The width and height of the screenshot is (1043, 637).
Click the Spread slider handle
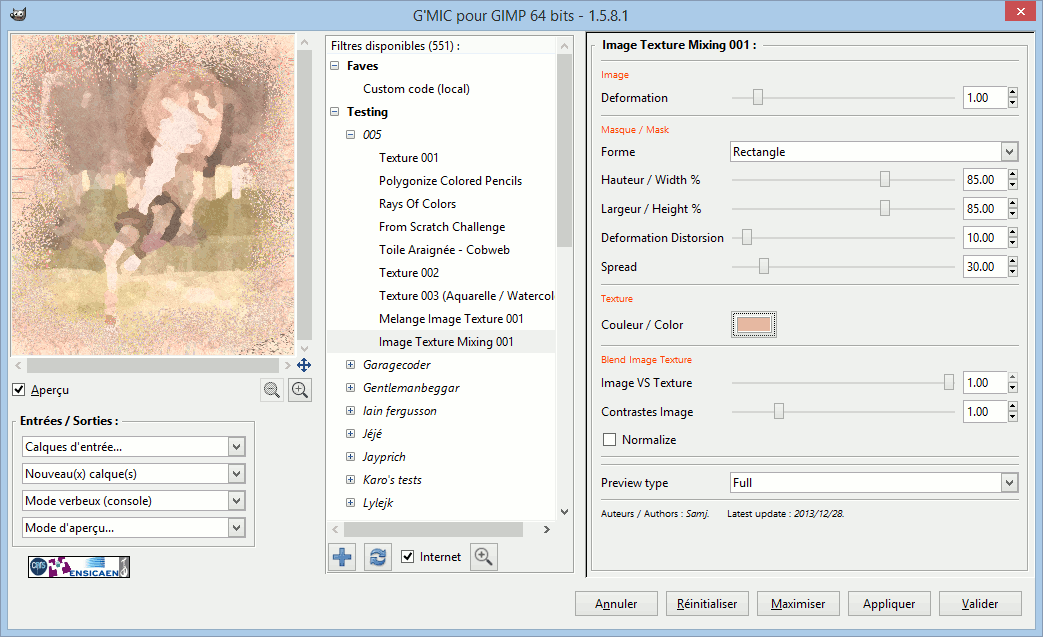coord(764,267)
